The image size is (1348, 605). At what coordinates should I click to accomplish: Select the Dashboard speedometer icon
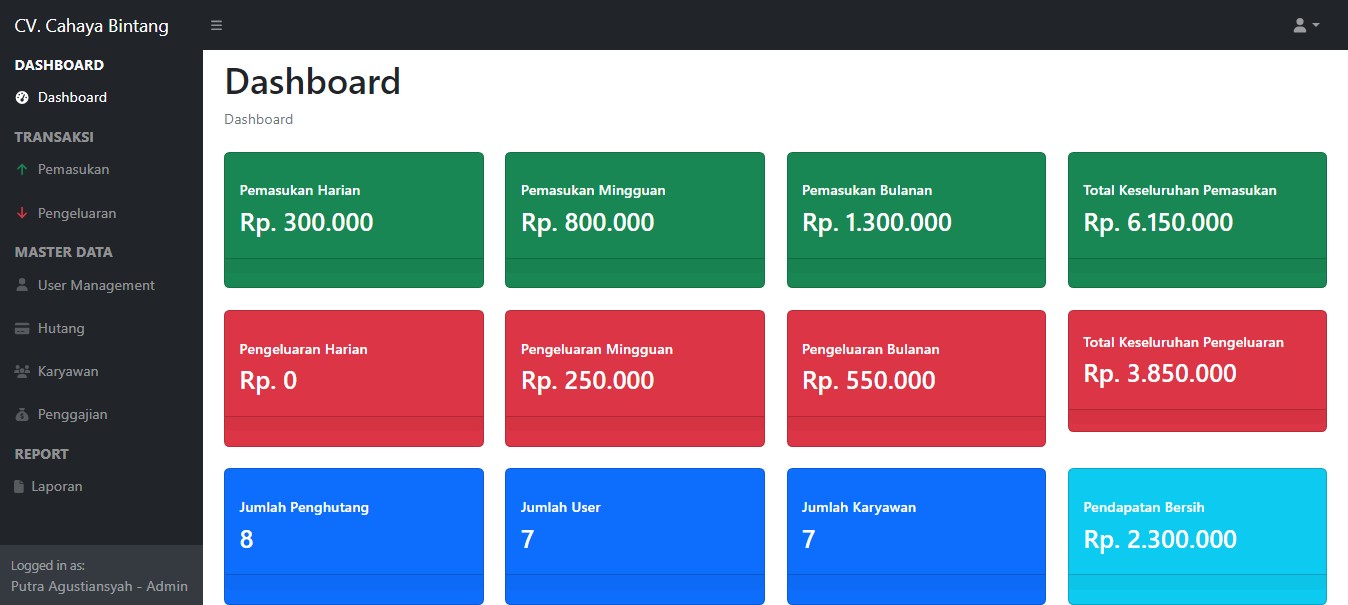pos(22,97)
